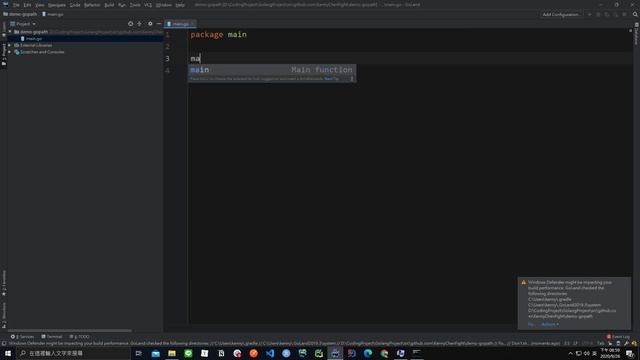640x360 pixels.
Task: Open the TODO tool window
Action: 79,337
